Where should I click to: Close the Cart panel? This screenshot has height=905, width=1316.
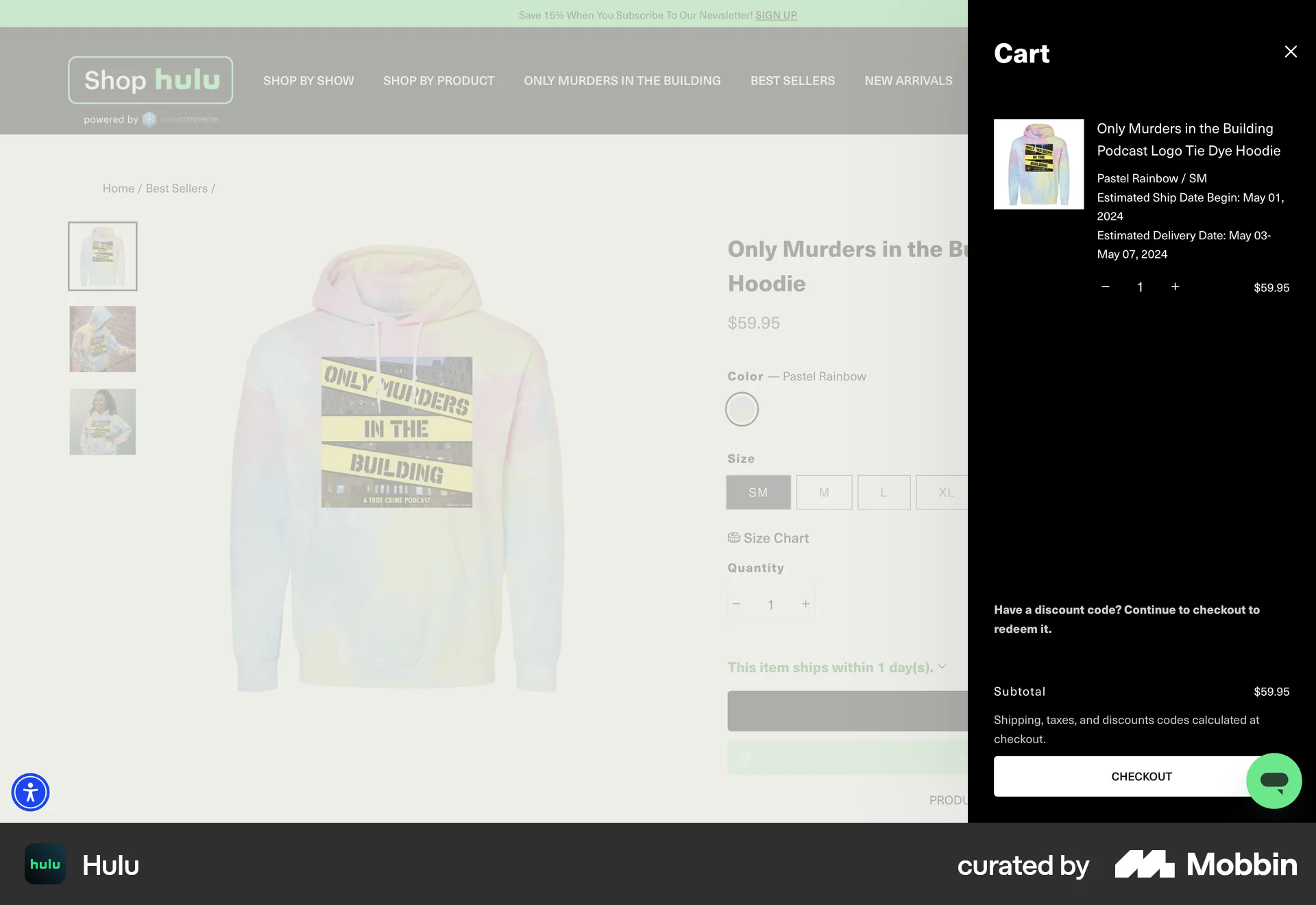1290,52
